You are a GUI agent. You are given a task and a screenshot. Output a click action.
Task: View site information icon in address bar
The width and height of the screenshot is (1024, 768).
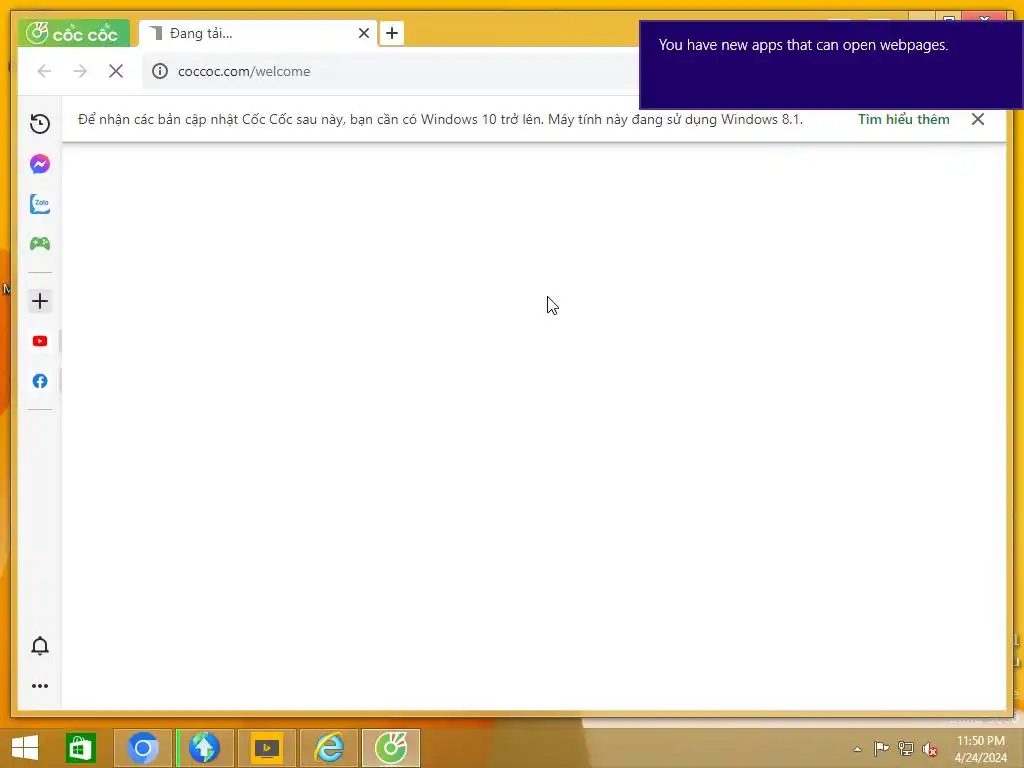160,71
